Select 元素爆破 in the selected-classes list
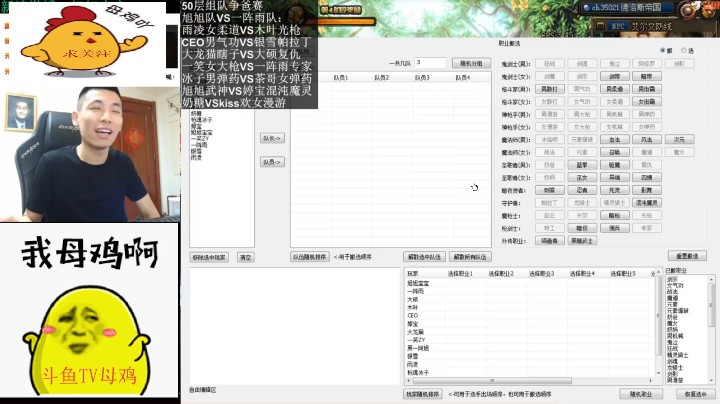The width and height of the screenshot is (720, 404). coord(678,311)
